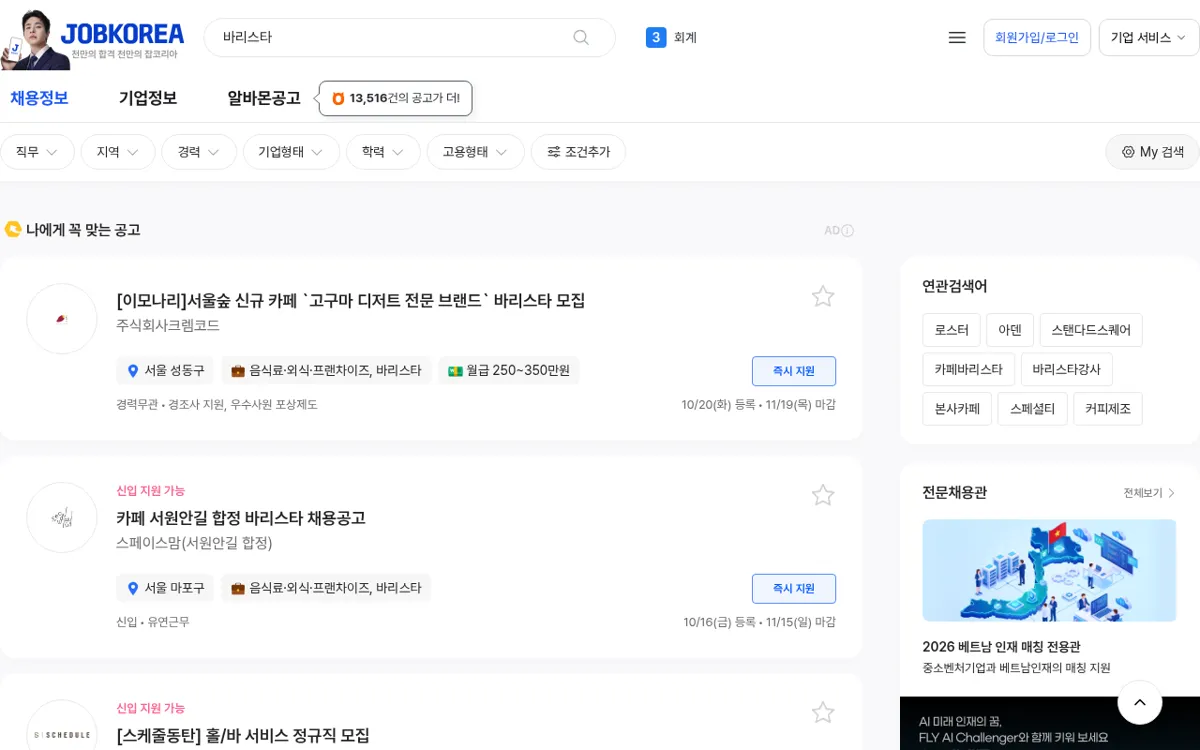Click the 서울 성동구 location tag
Viewport: 1200px width, 750px height.
165,371
